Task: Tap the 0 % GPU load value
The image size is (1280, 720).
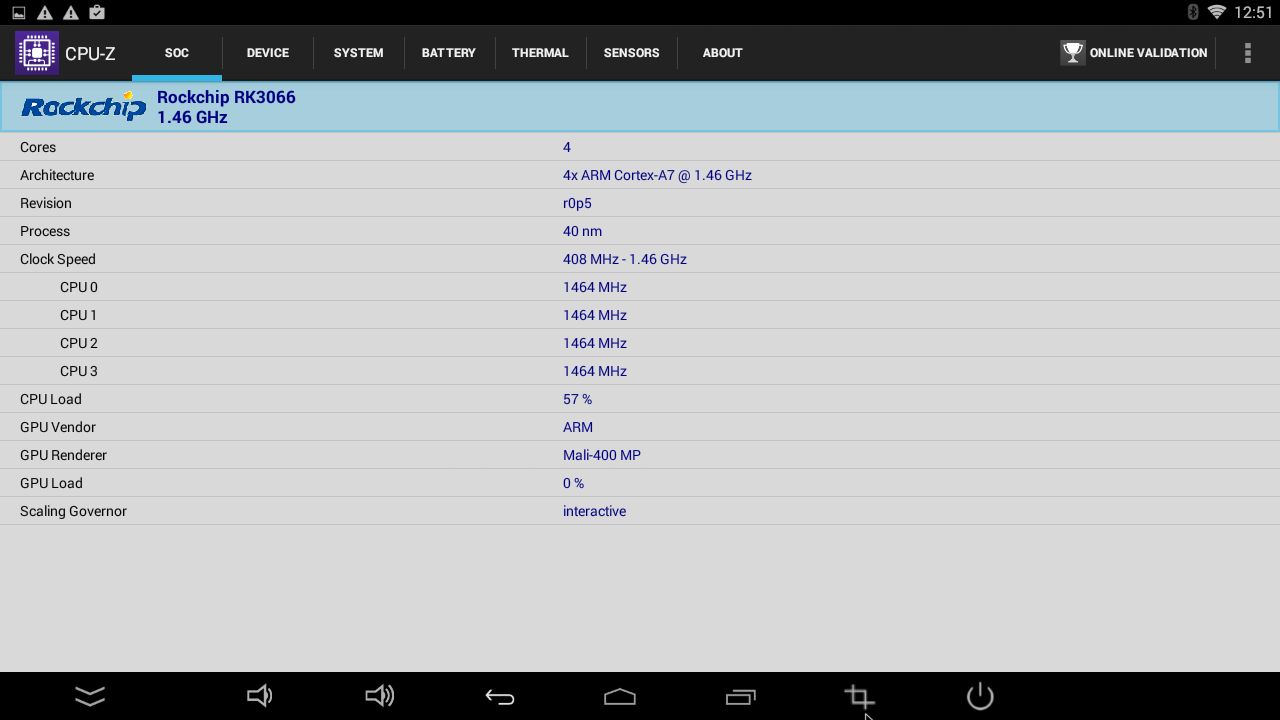Action: [x=573, y=483]
